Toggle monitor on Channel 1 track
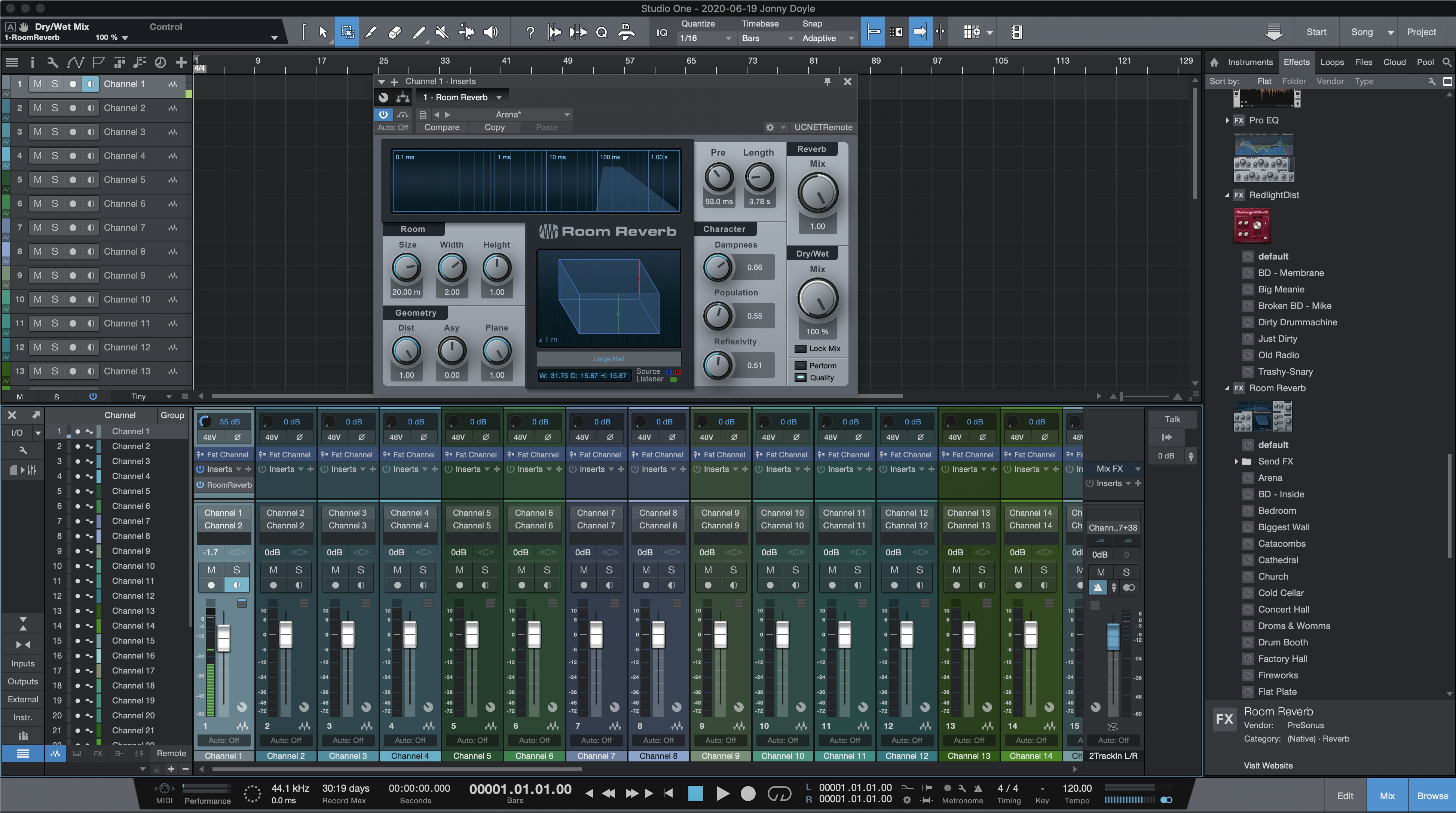The width and height of the screenshot is (1456, 813). [90, 84]
